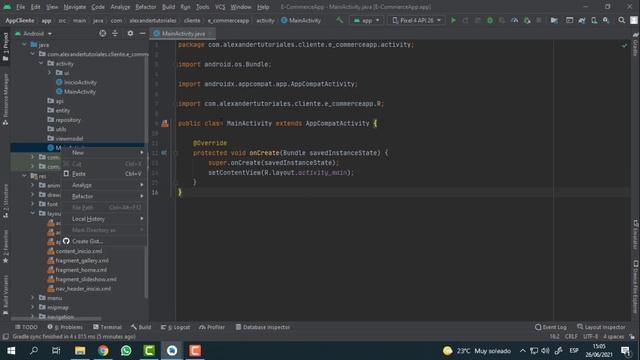Open the Analyze submenu in context menu
Viewport: 640px width, 360px height.
tap(104, 185)
